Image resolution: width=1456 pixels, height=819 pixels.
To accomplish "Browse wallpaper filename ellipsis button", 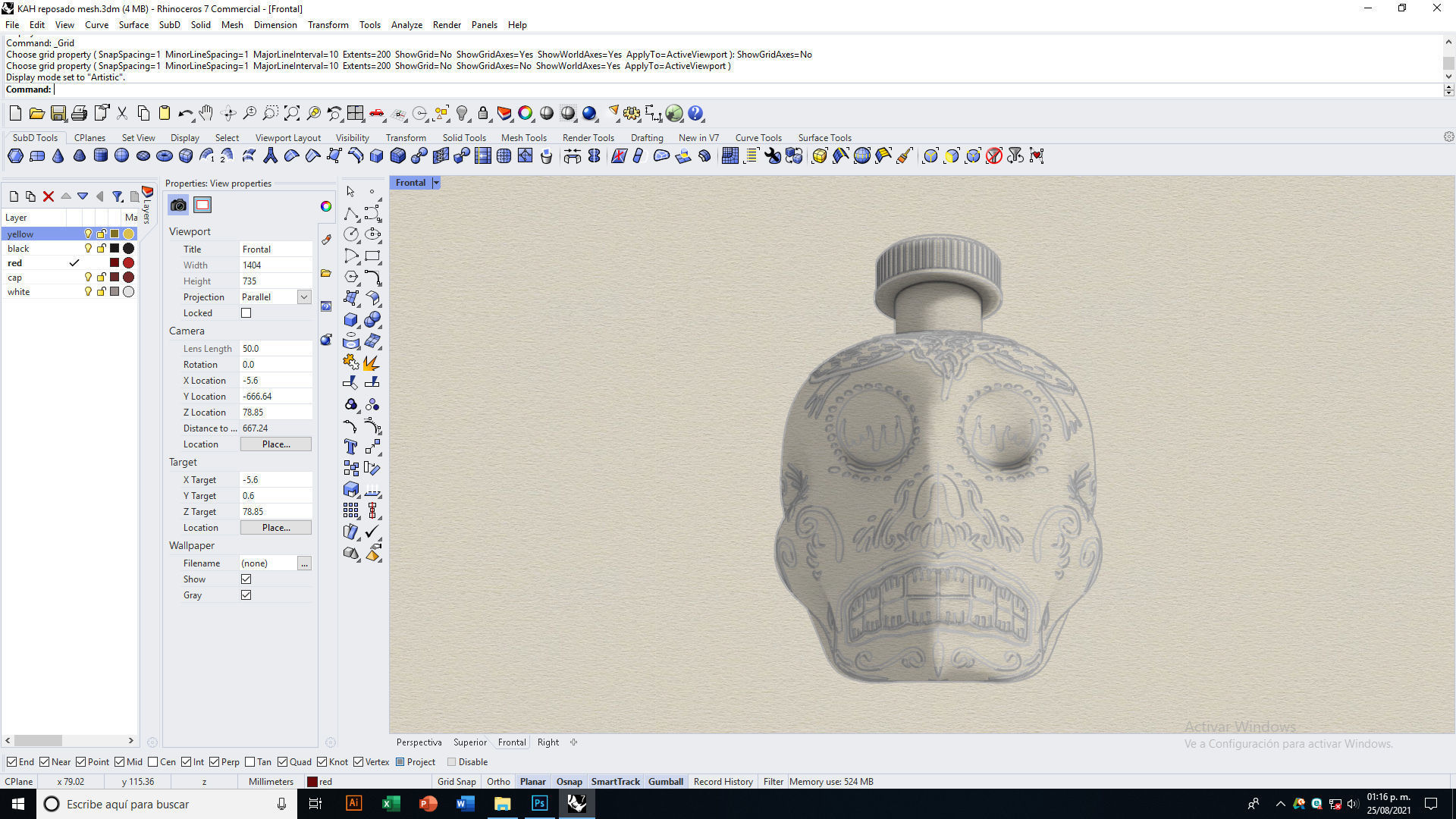I will [x=304, y=563].
